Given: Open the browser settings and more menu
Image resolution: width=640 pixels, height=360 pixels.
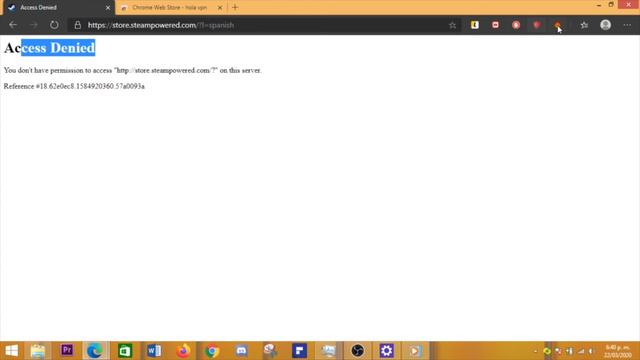Looking at the screenshot, I should click(x=627, y=25).
